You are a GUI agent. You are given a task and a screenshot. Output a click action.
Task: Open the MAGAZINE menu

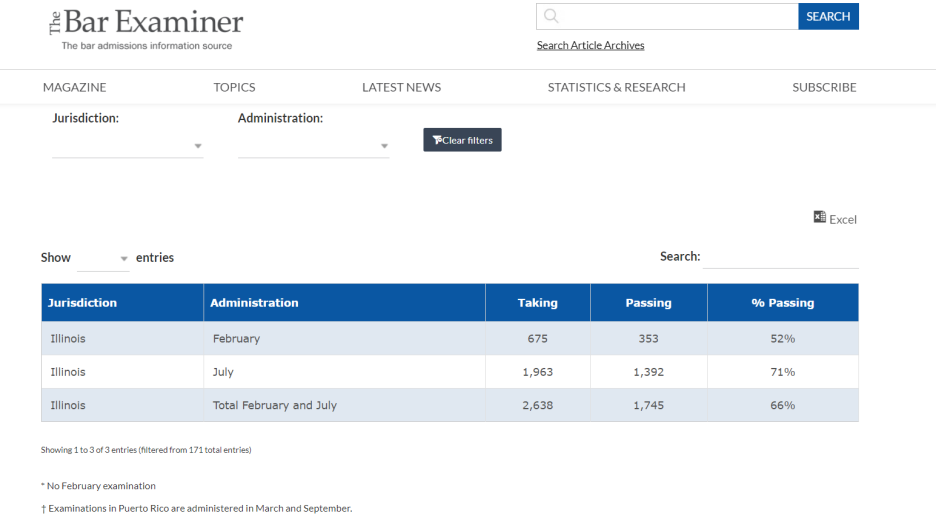coord(75,87)
